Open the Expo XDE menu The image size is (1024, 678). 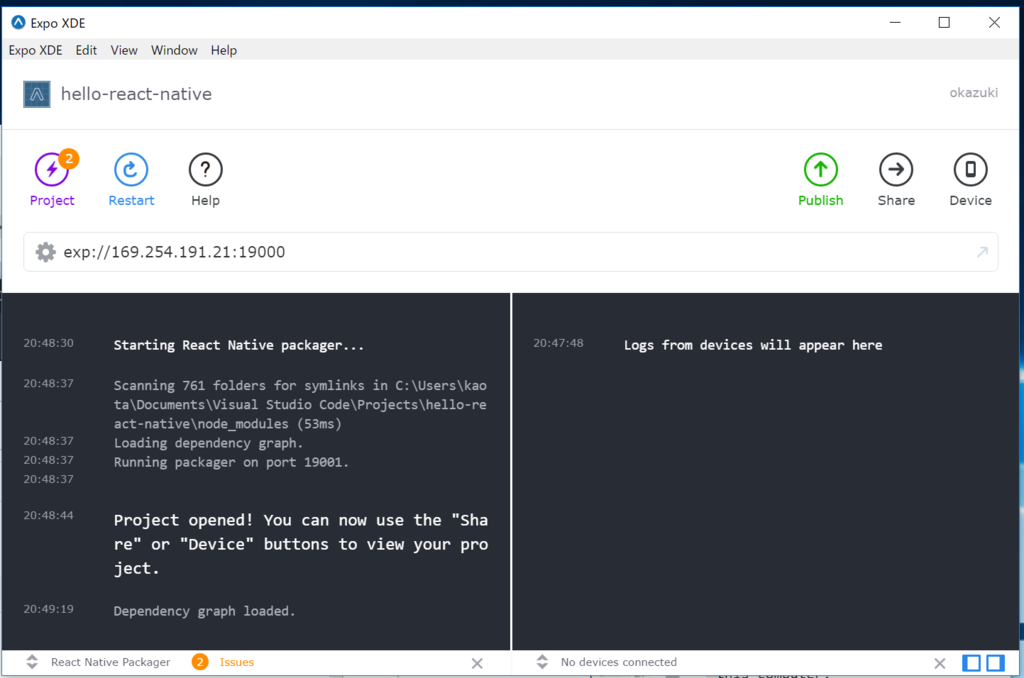35,50
